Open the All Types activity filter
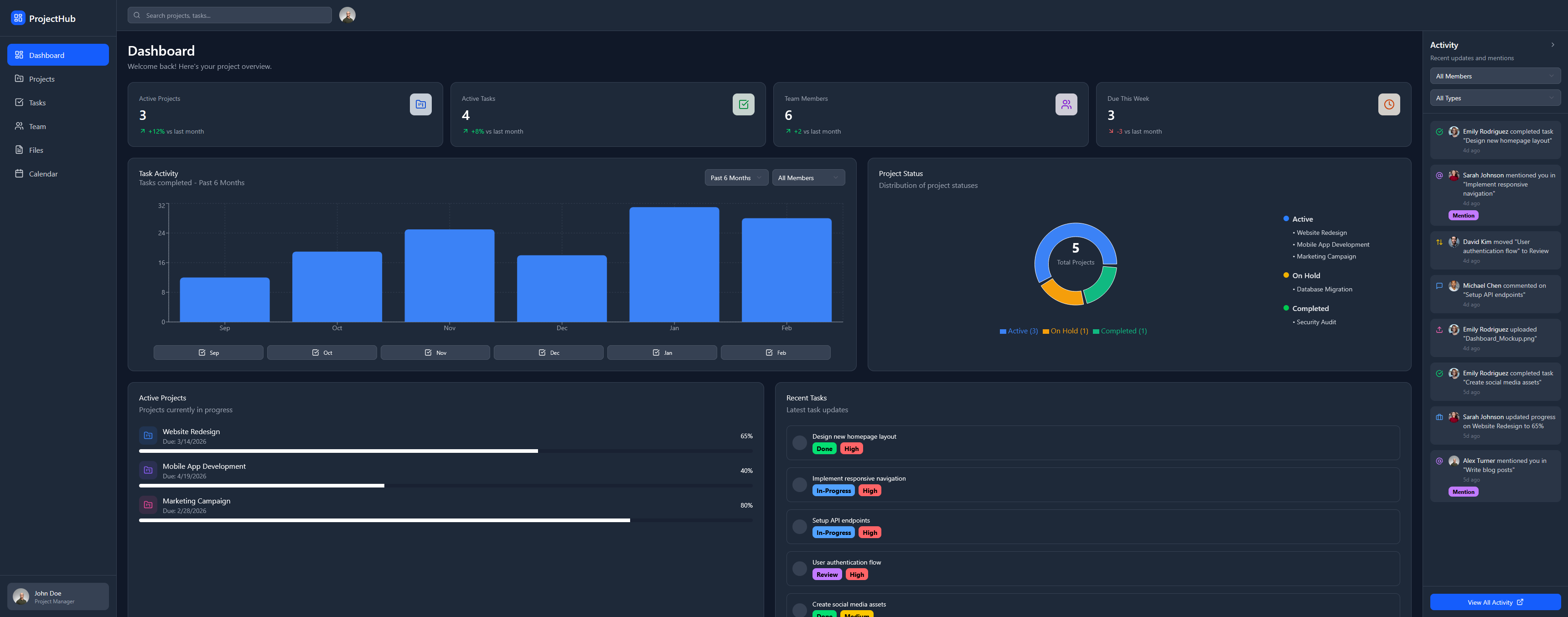This screenshot has height=617, width=1568. tap(1495, 98)
